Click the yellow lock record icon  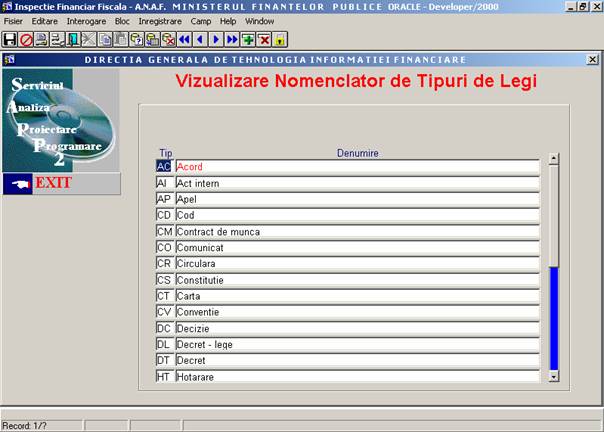pos(280,39)
